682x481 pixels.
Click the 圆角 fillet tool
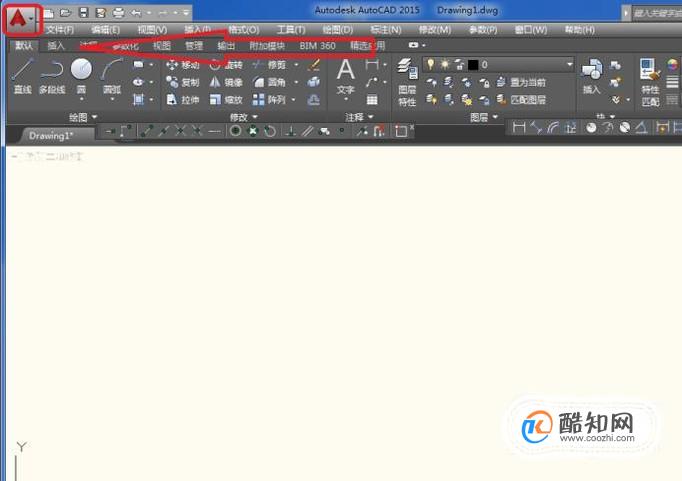click(269, 82)
